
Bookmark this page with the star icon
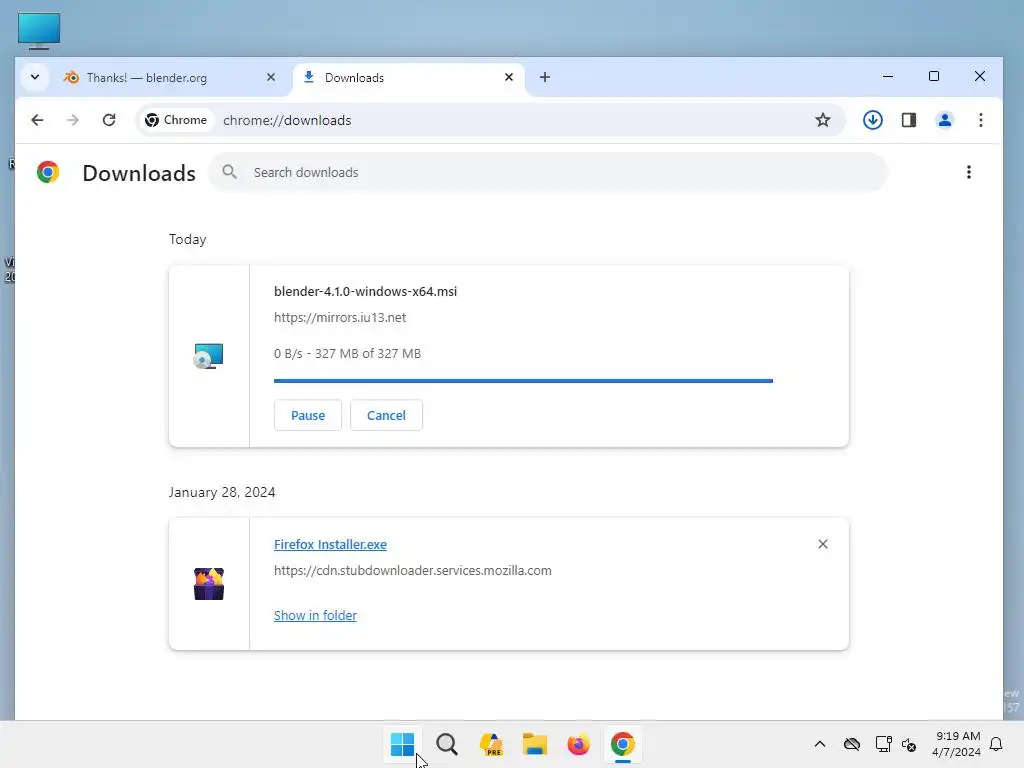click(823, 120)
